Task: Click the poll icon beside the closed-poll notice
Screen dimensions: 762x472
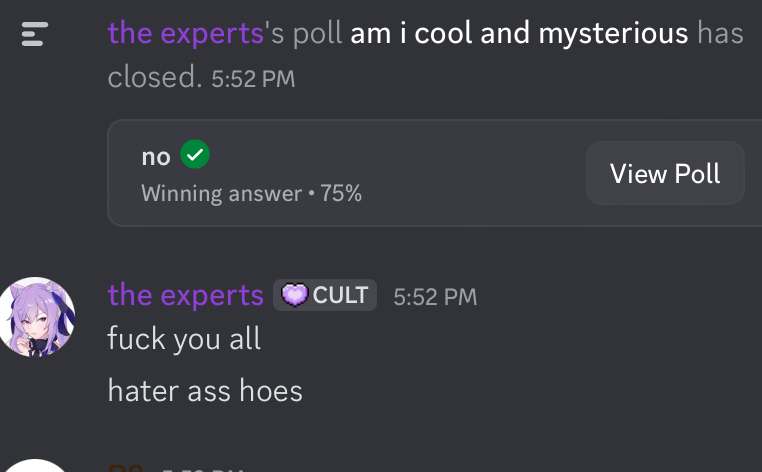Action: [34, 36]
